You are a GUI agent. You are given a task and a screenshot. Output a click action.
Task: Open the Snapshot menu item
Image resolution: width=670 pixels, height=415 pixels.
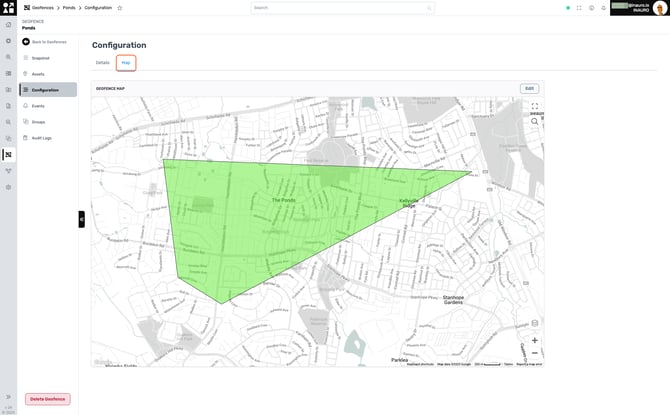(41, 58)
